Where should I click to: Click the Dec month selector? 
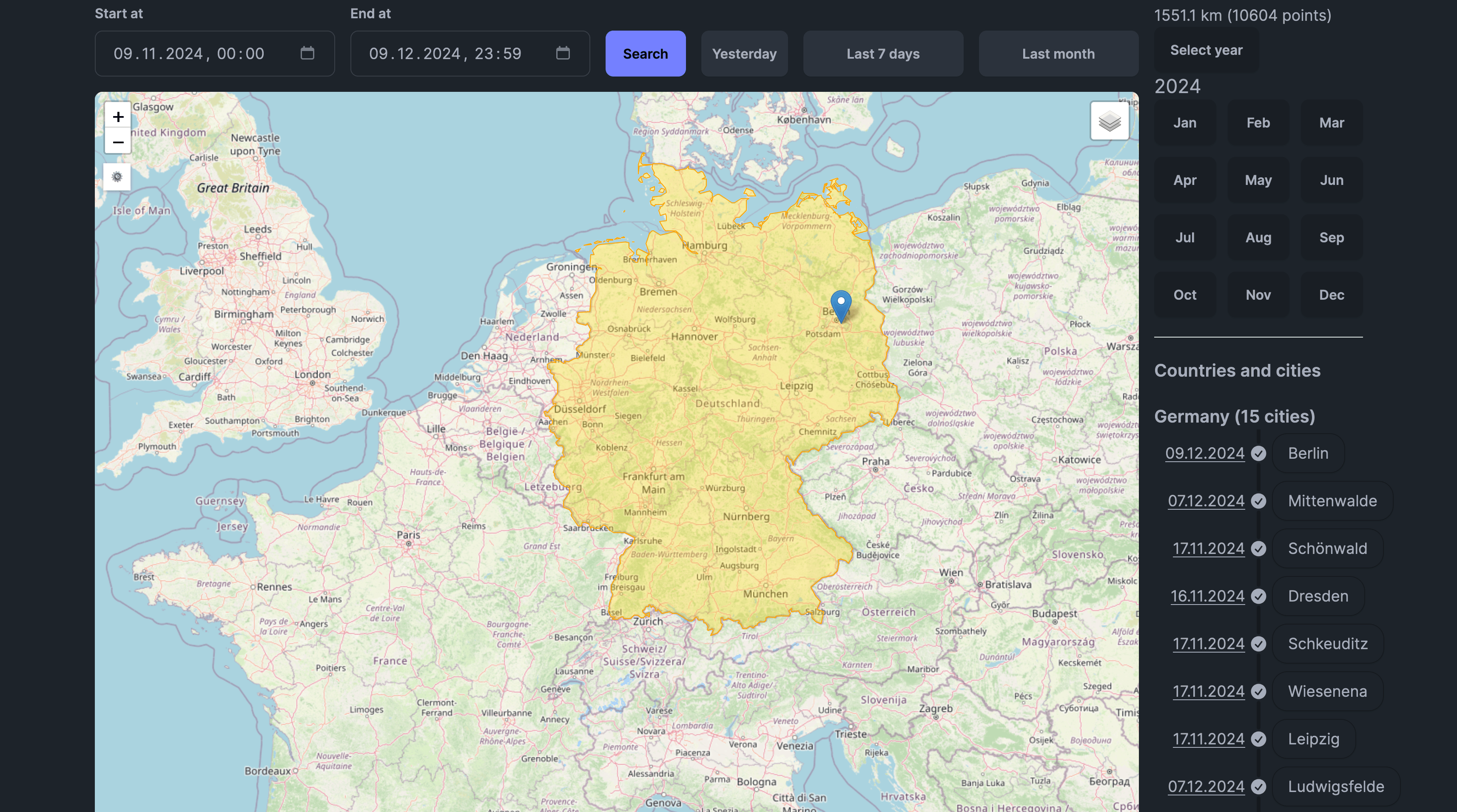(1332, 294)
